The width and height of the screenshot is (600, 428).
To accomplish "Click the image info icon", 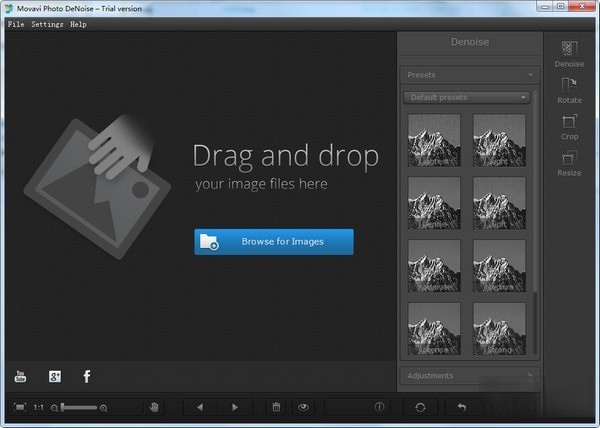I will tap(379, 407).
